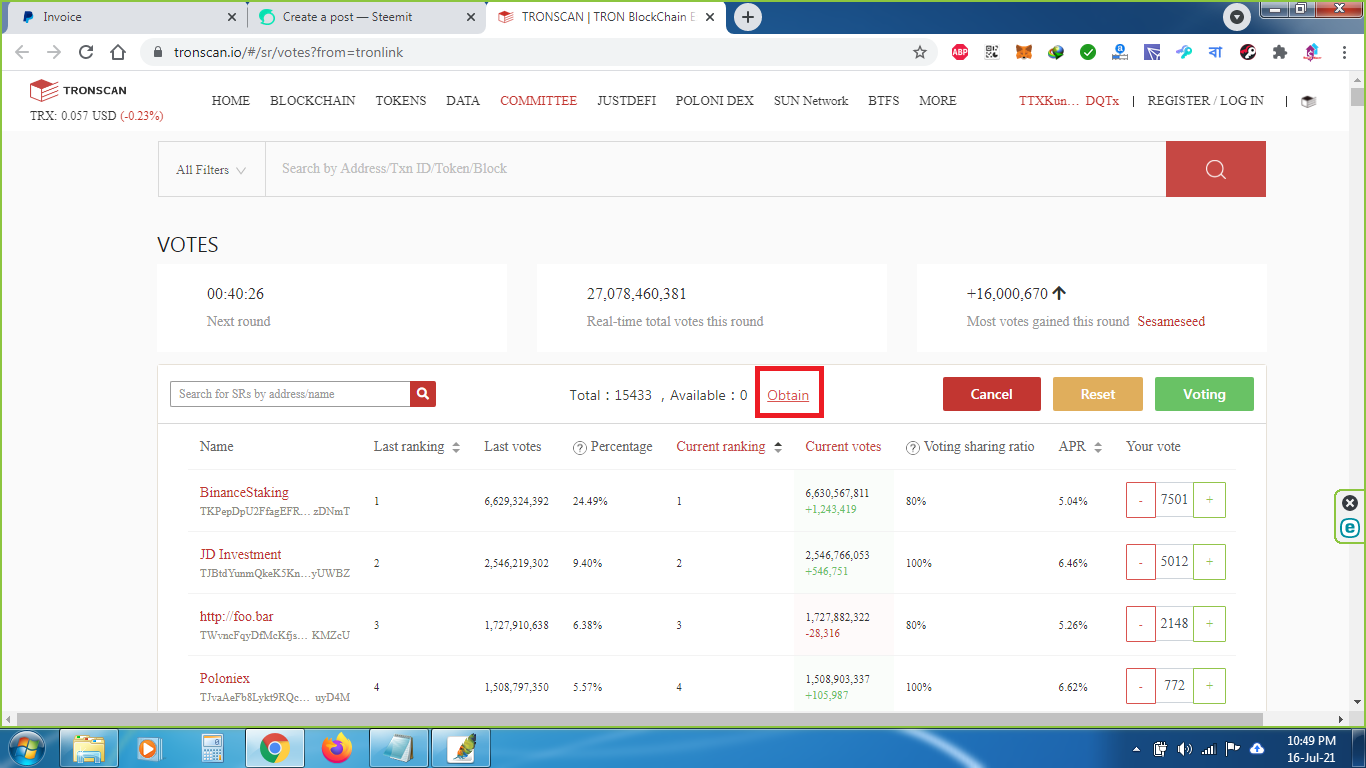Open the MORE menu
Screen dimensions: 1366x768
(938, 101)
